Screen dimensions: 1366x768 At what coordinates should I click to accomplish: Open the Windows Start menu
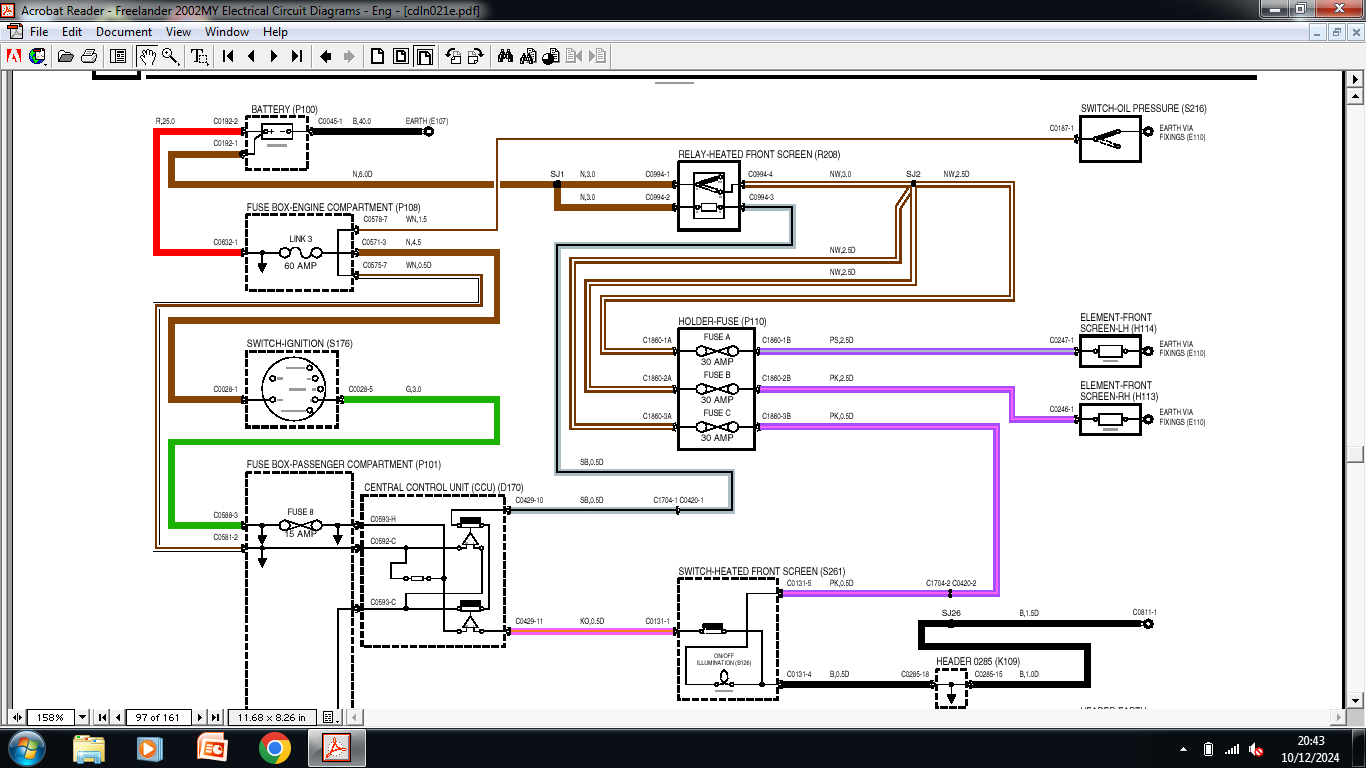(x=25, y=748)
